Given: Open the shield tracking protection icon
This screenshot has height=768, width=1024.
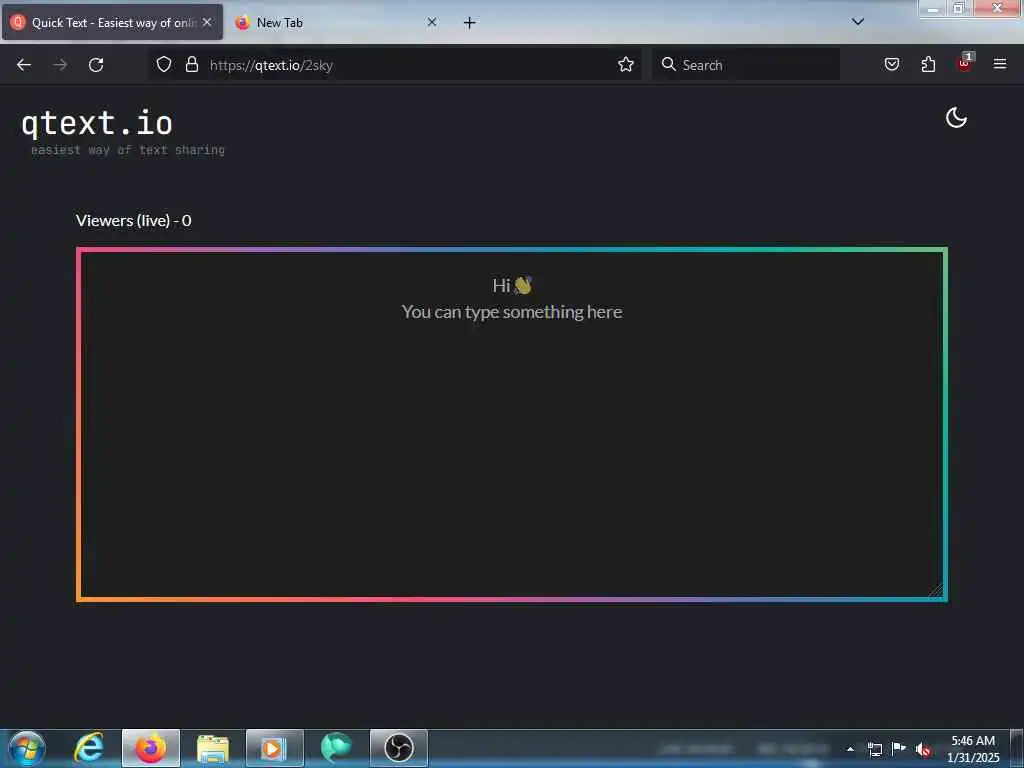Looking at the screenshot, I should pyautogui.click(x=164, y=64).
